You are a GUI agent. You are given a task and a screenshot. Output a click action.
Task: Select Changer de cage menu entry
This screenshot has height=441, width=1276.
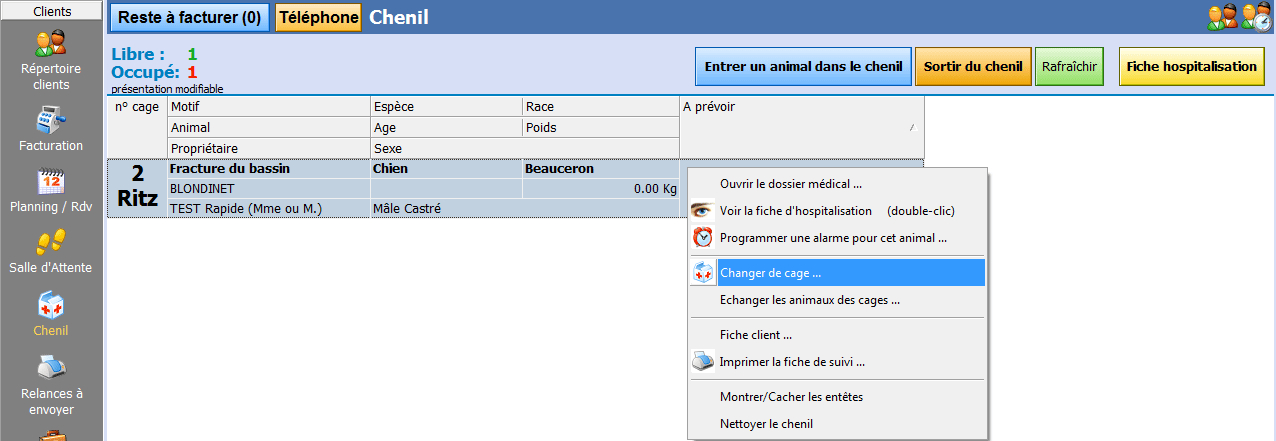tap(770, 273)
